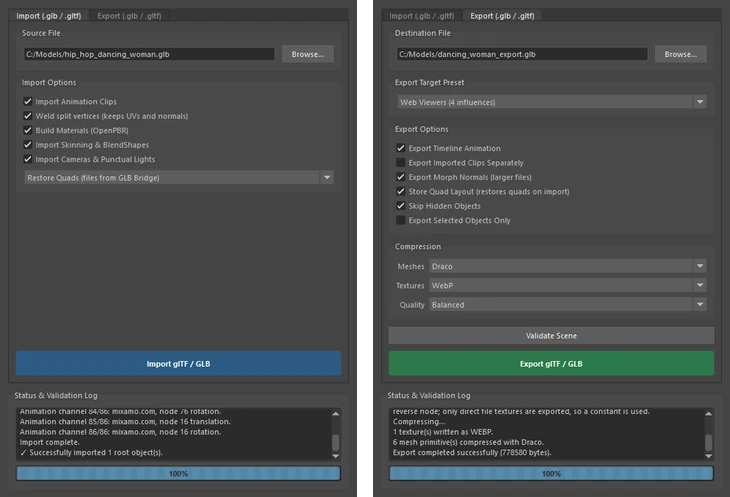
Task: Enable Export Selected Objects Only
Action: [x=400, y=220]
